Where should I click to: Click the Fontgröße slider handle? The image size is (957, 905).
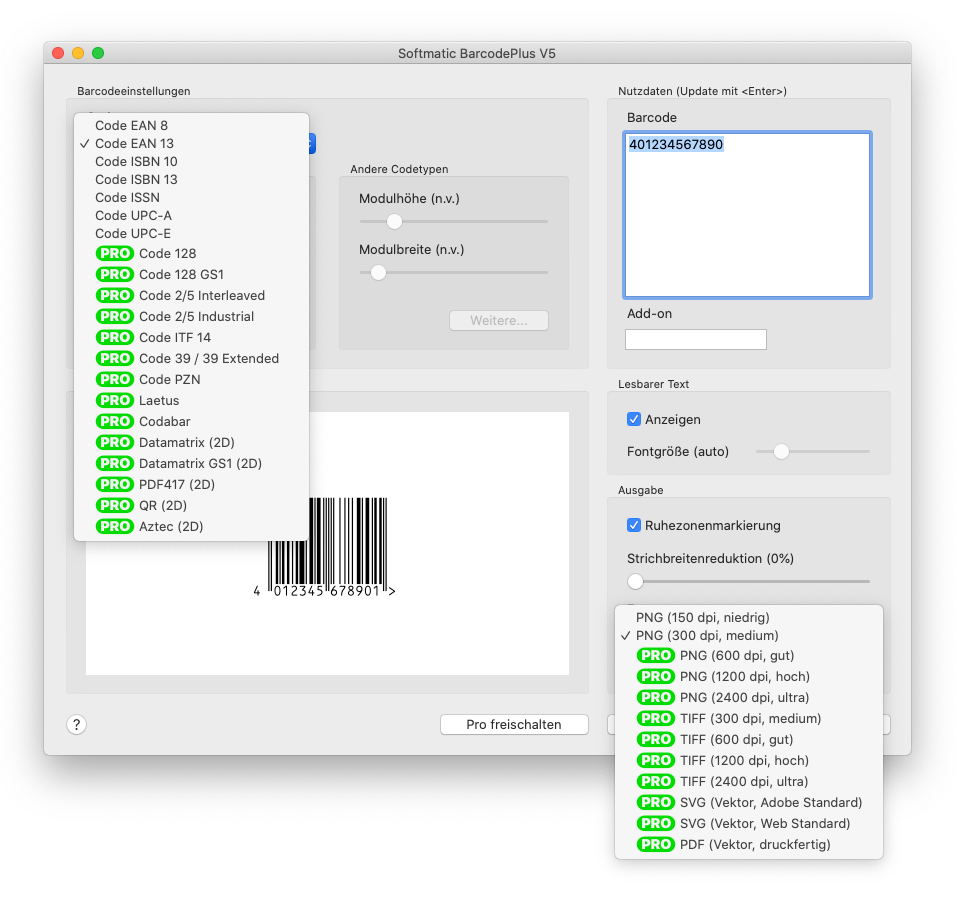(782, 452)
